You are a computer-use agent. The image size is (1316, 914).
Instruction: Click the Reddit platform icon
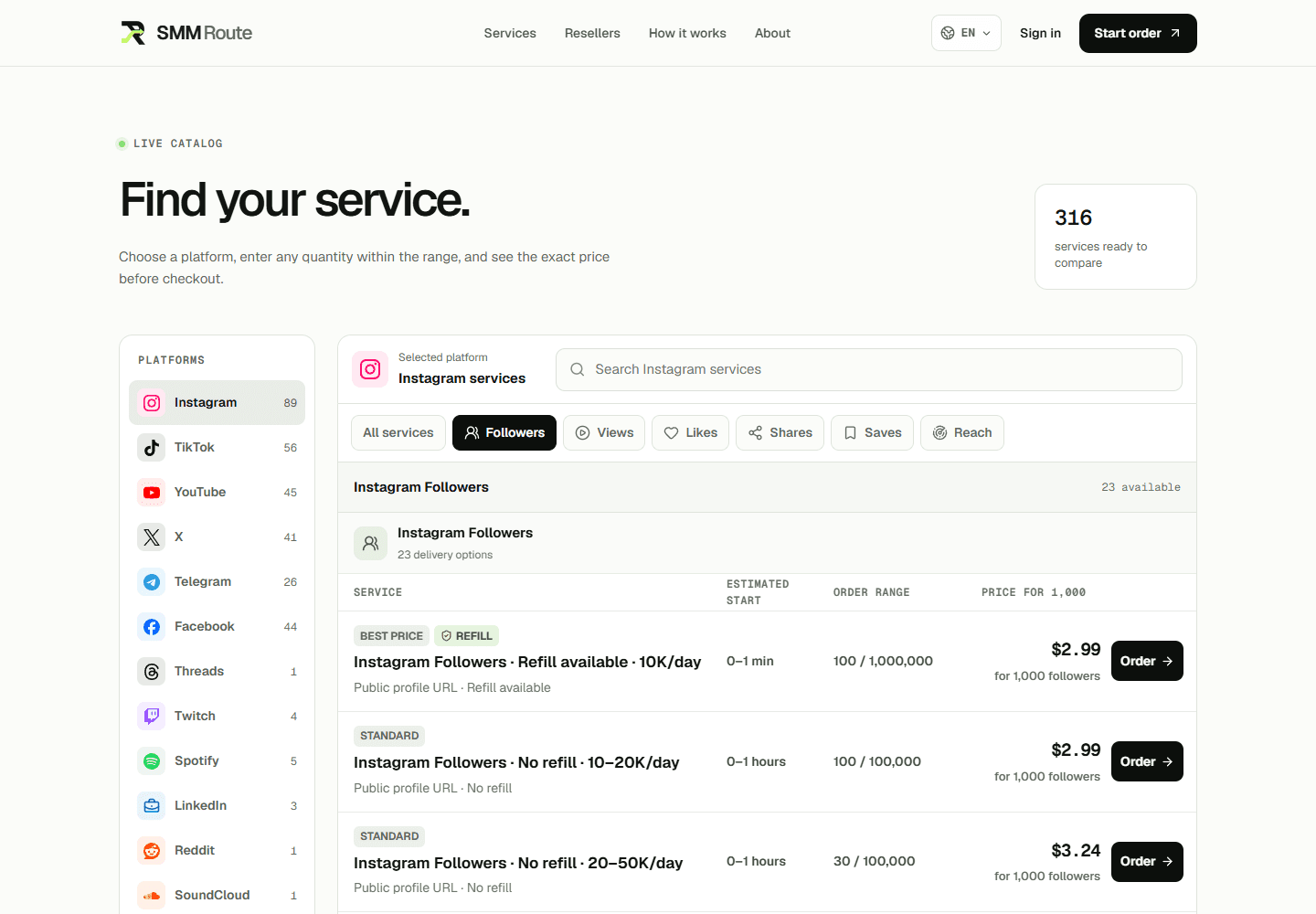coord(152,851)
